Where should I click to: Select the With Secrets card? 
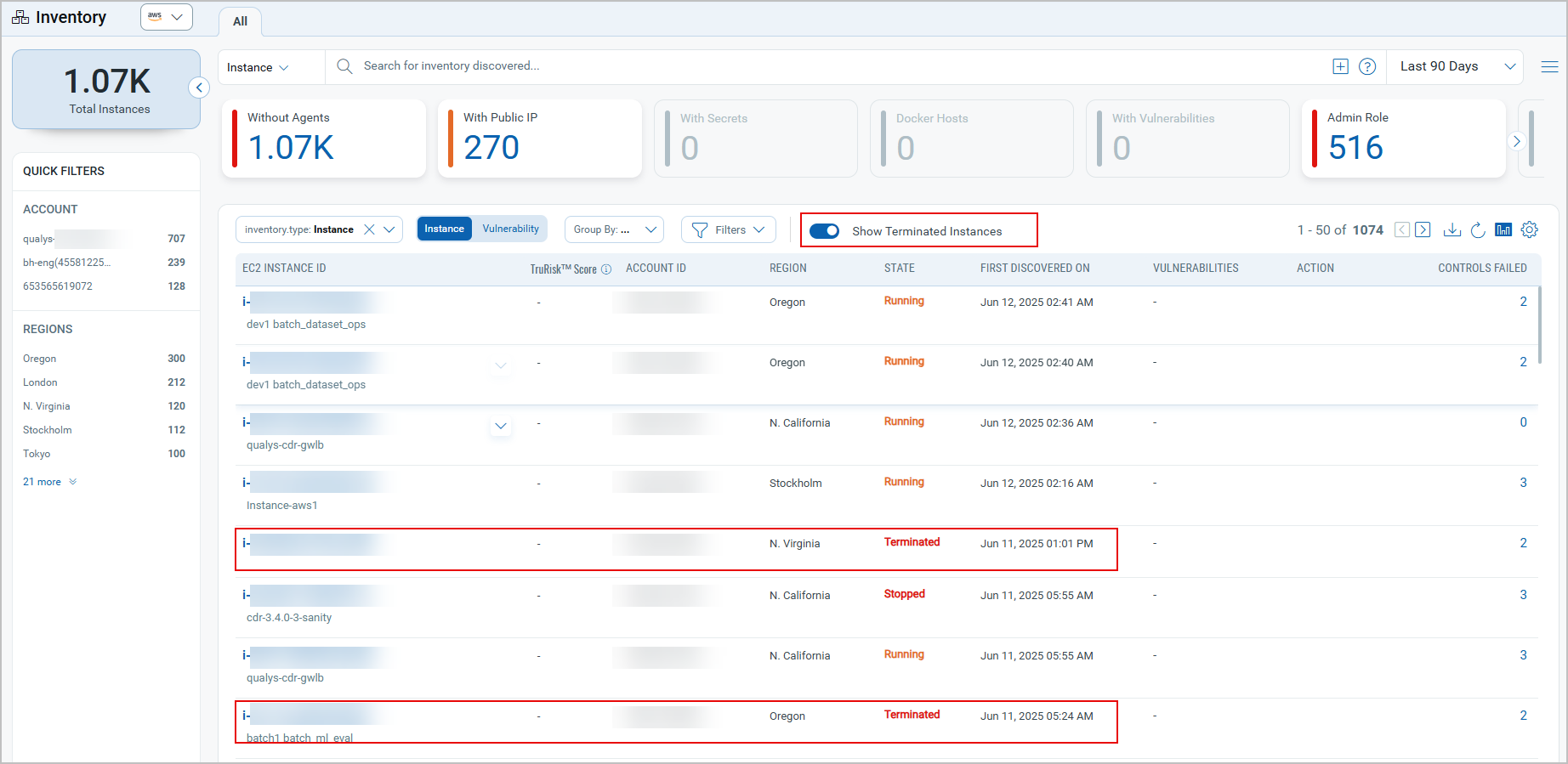pos(756,139)
